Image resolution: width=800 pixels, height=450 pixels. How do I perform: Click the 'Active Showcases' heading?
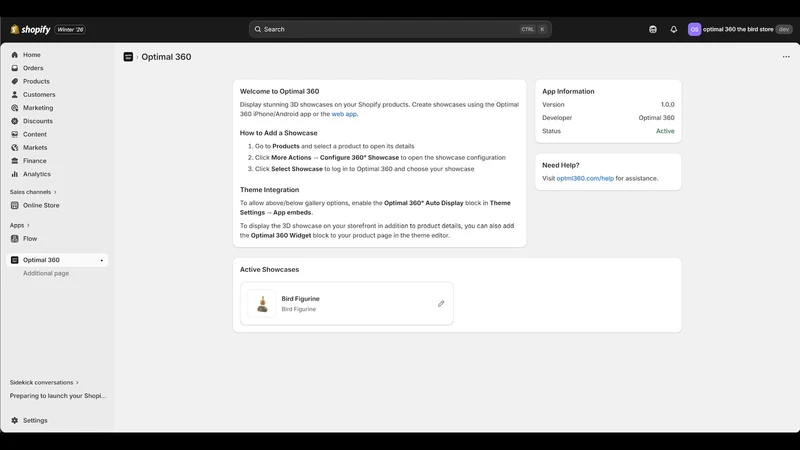[x=269, y=269]
